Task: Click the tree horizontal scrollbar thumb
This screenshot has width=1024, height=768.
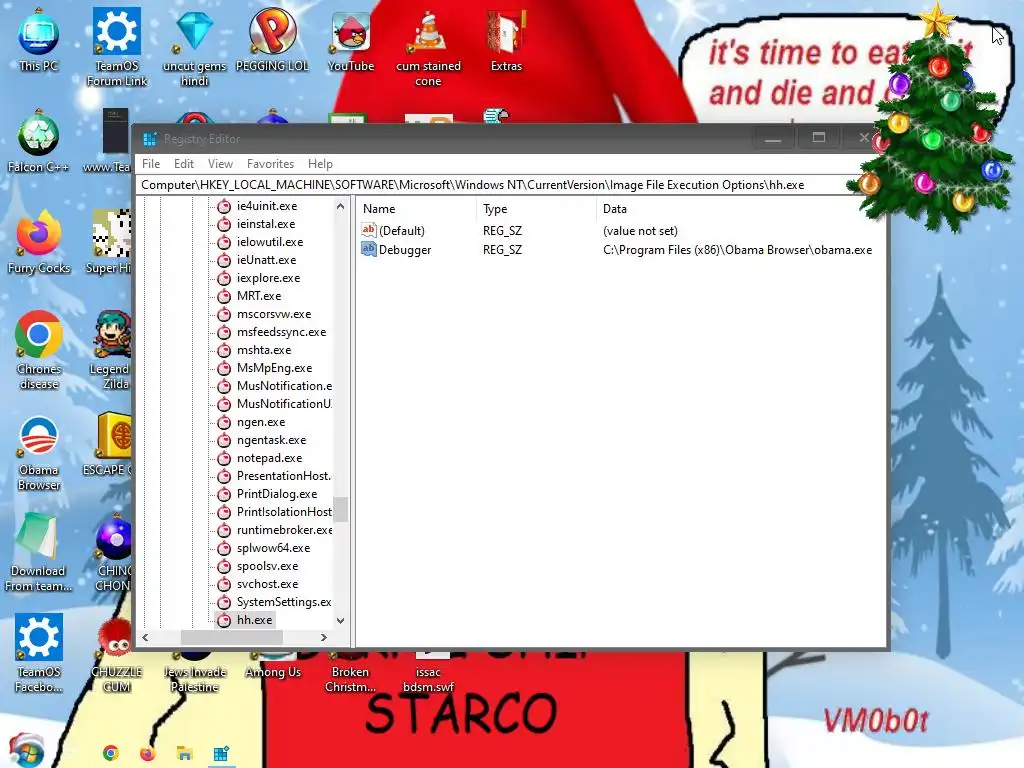Action: click(232, 637)
